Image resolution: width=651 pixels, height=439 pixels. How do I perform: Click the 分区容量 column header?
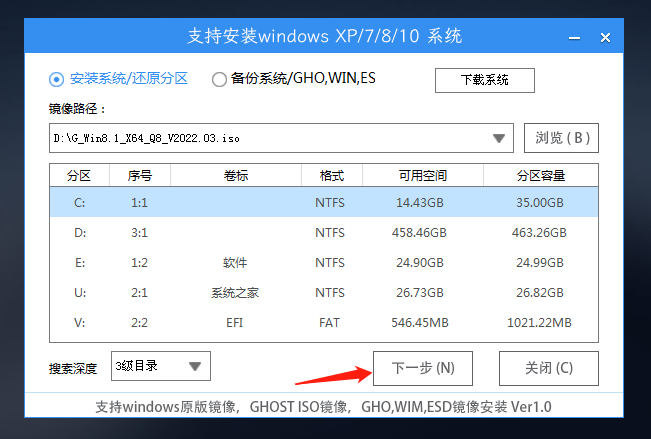click(x=540, y=176)
